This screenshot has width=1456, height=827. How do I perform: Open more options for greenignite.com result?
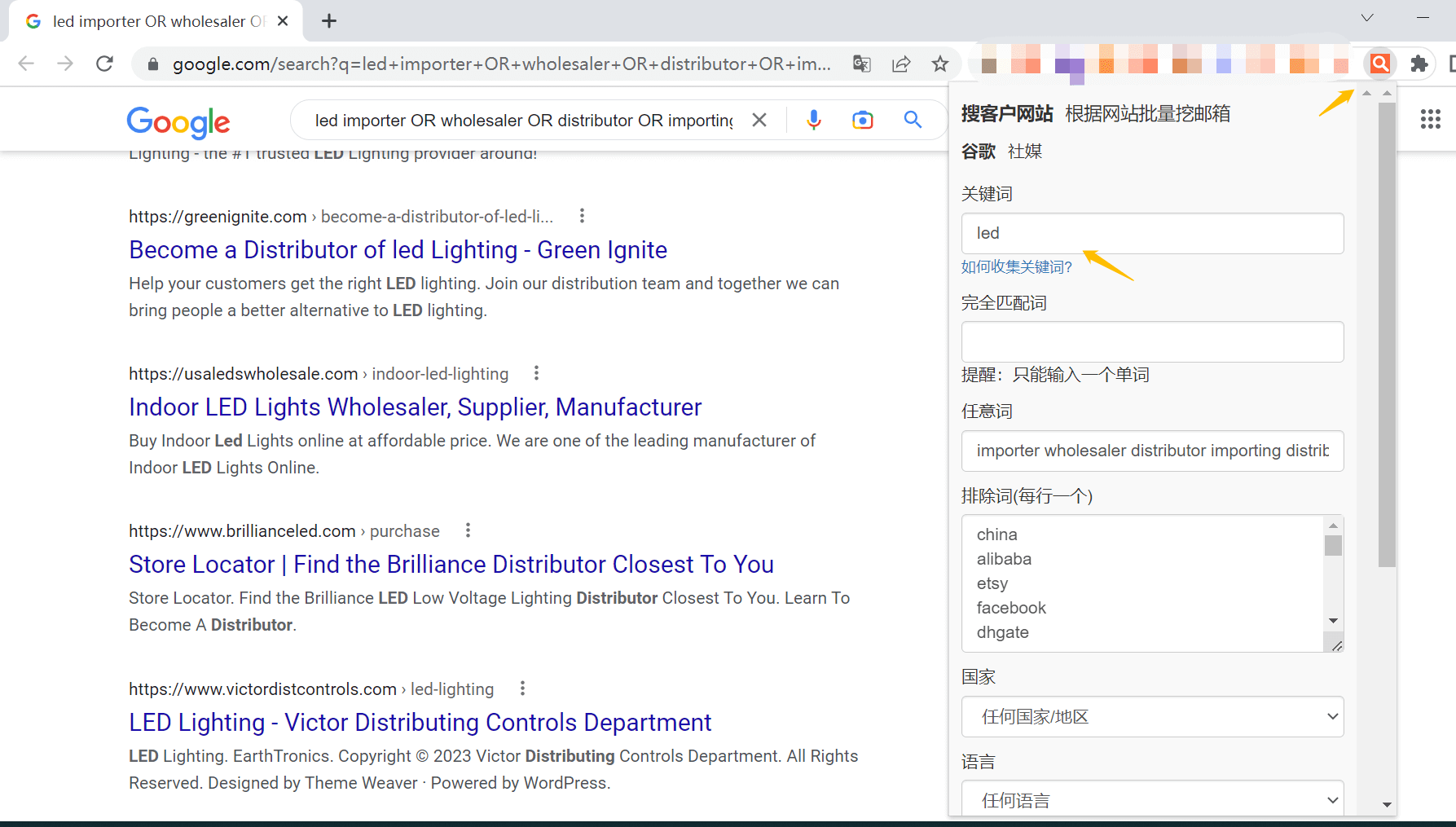coord(582,216)
